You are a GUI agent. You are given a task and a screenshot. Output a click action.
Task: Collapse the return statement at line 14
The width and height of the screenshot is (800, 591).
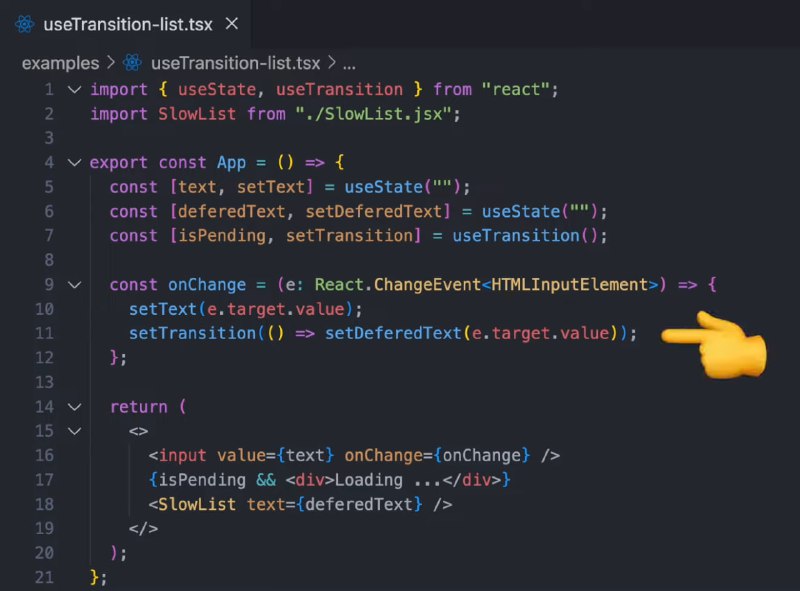pos(74,407)
